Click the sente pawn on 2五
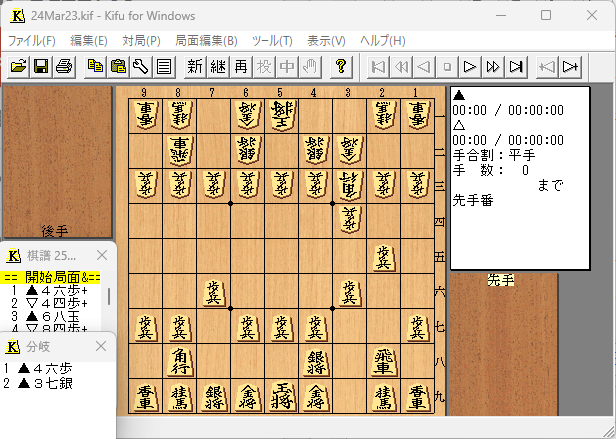Viewport: 616px width, 439px height. pos(383,257)
